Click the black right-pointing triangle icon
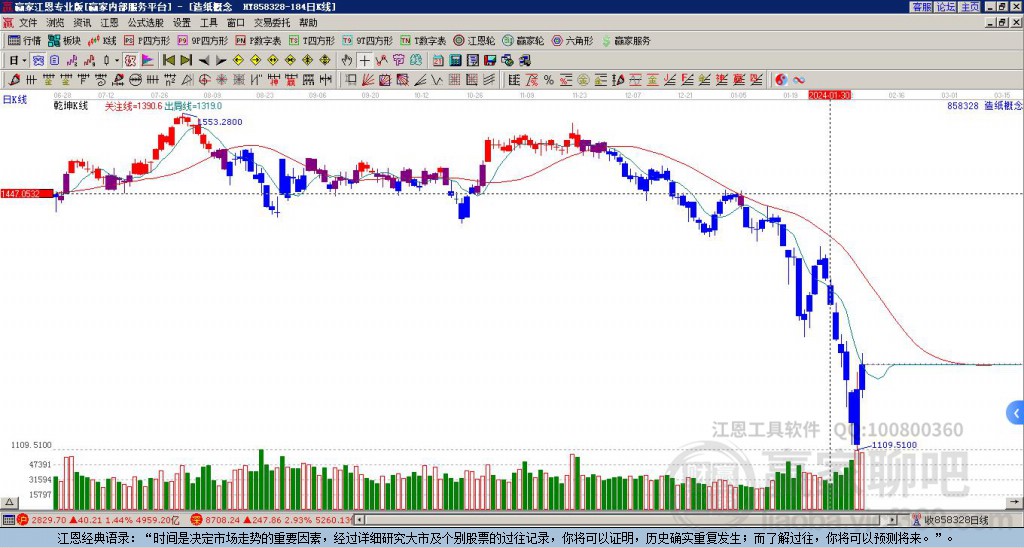The width and height of the screenshot is (1024, 548). (221, 60)
